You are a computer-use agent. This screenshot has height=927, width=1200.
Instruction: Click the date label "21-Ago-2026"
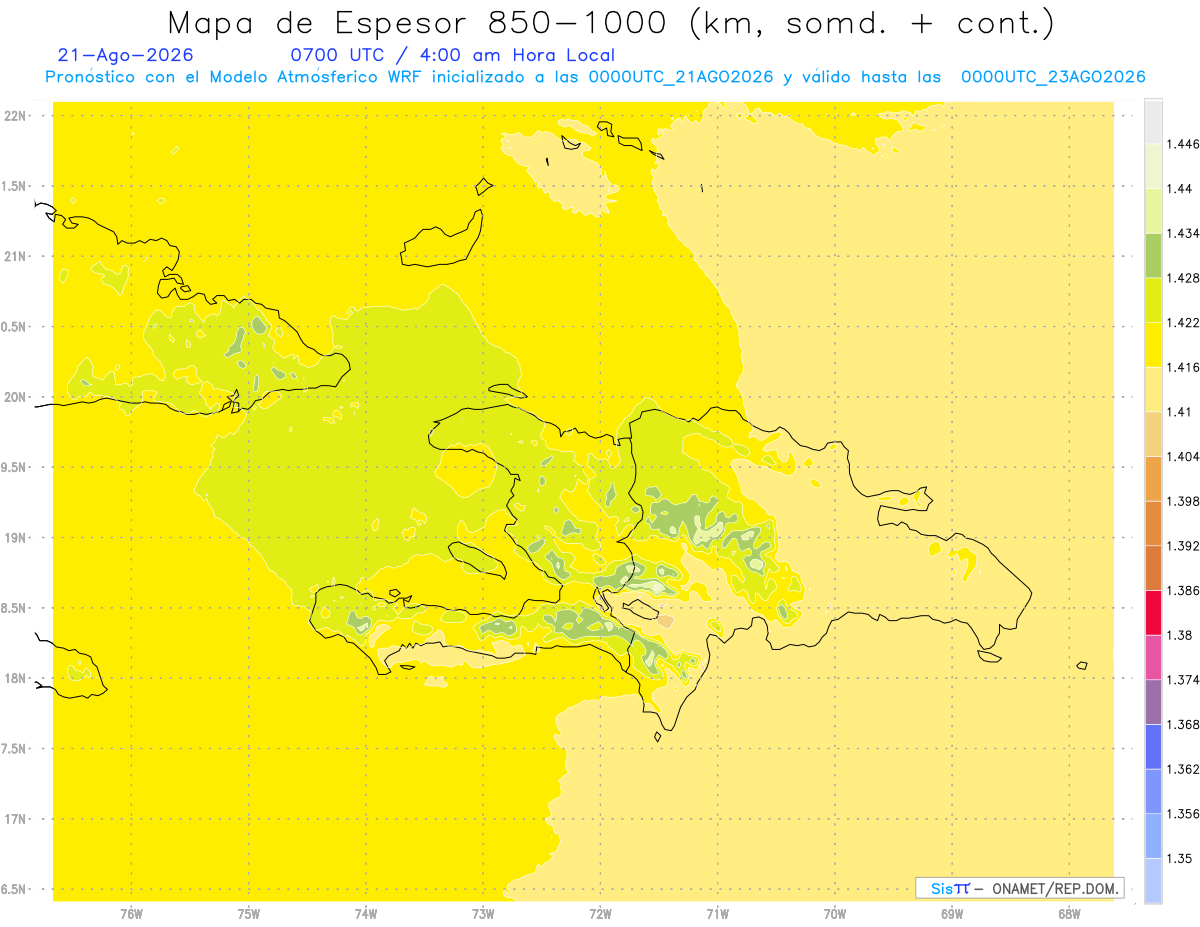coord(126,56)
